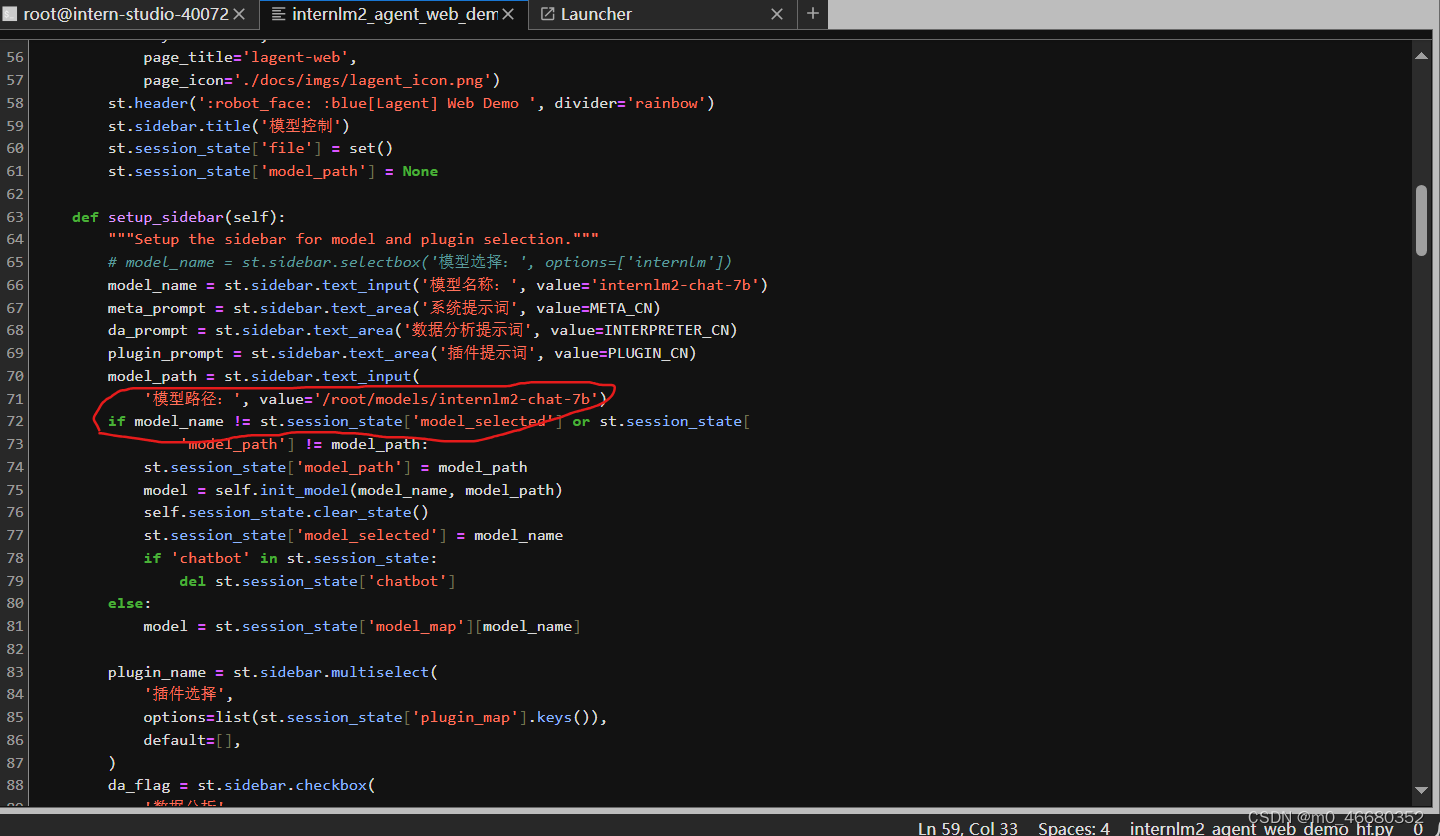
Task: Click 'model_path = st.sidebar.text_input(' on line 70
Action: (x=263, y=376)
